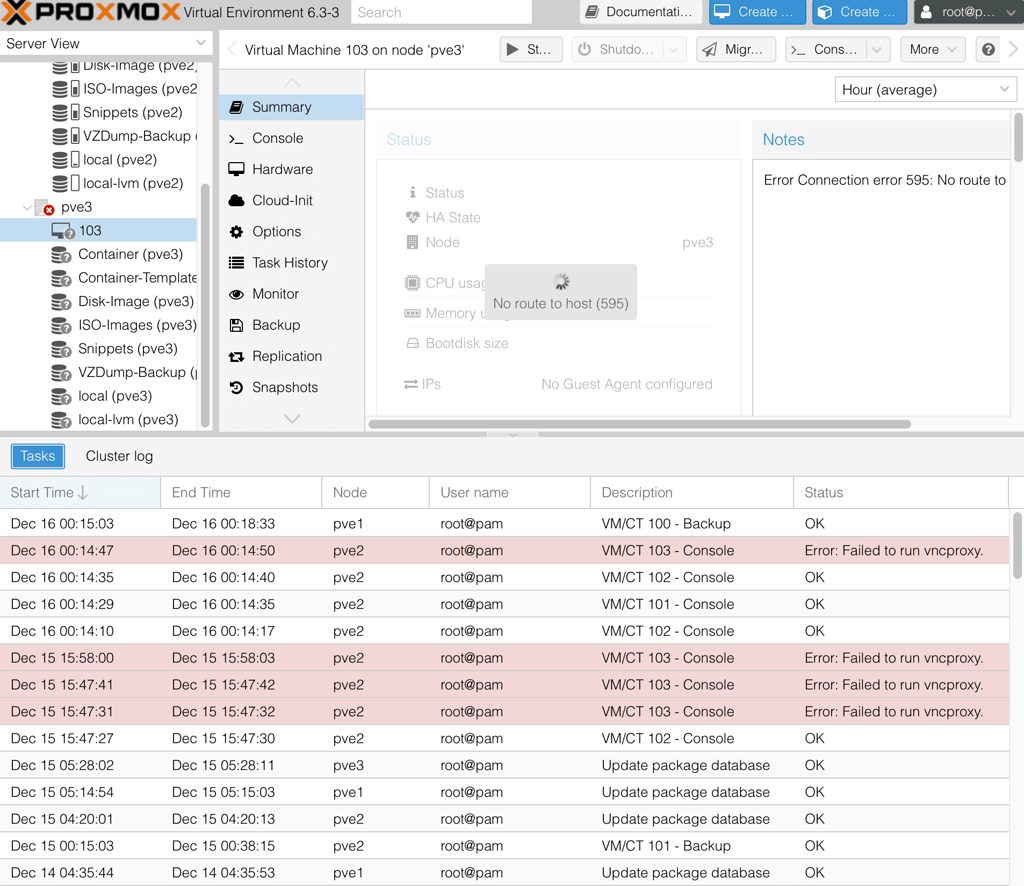Click the resource tree vertical scrollbar
The image size is (1024, 886).
pyautogui.click(x=205, y=305)
